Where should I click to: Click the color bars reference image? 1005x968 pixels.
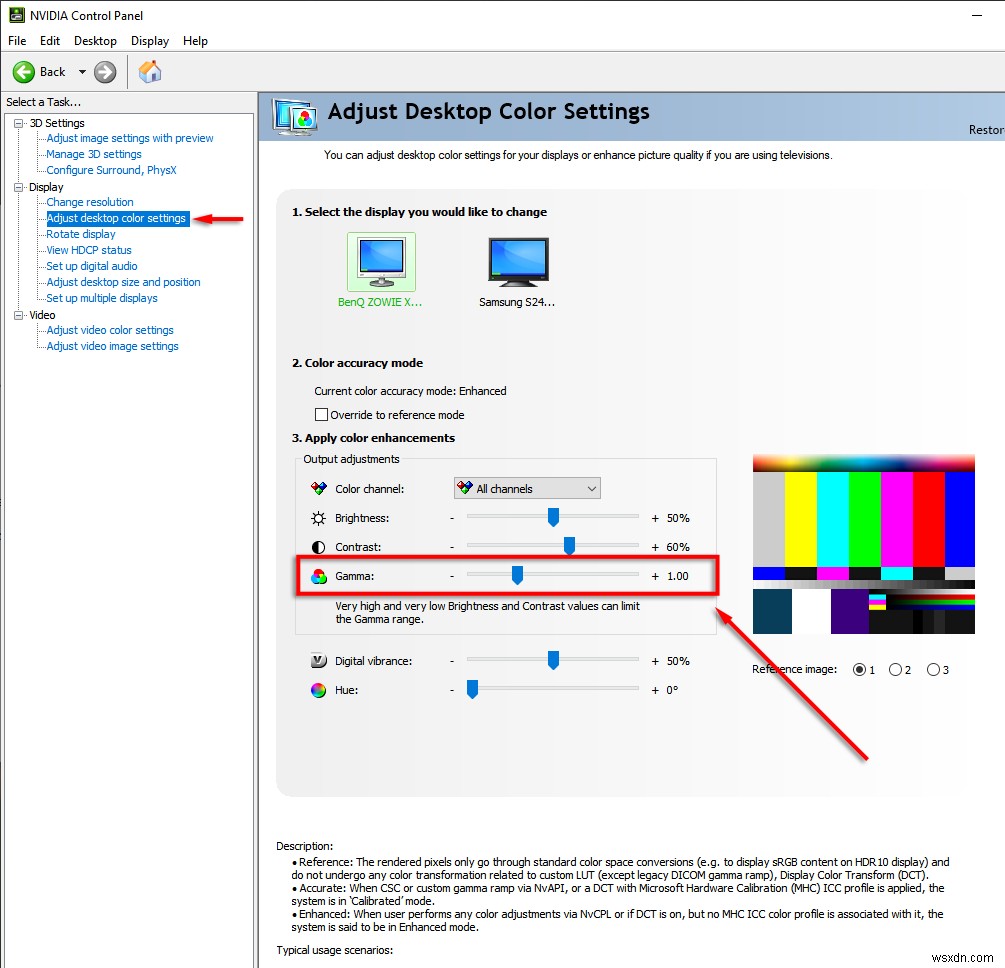pos(863,544)
